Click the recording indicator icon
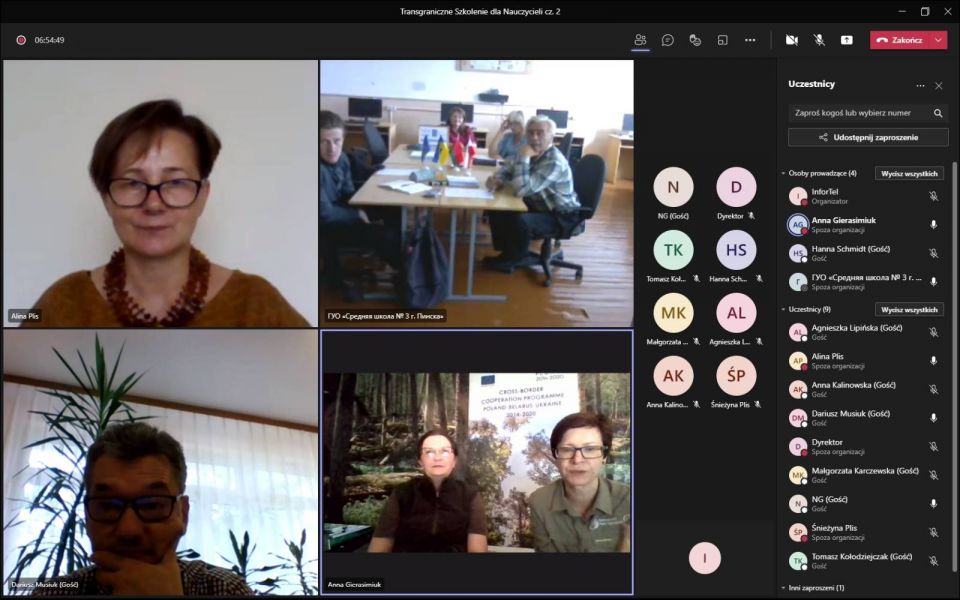Viewport: 960px width, 600px height. point(20,40)
